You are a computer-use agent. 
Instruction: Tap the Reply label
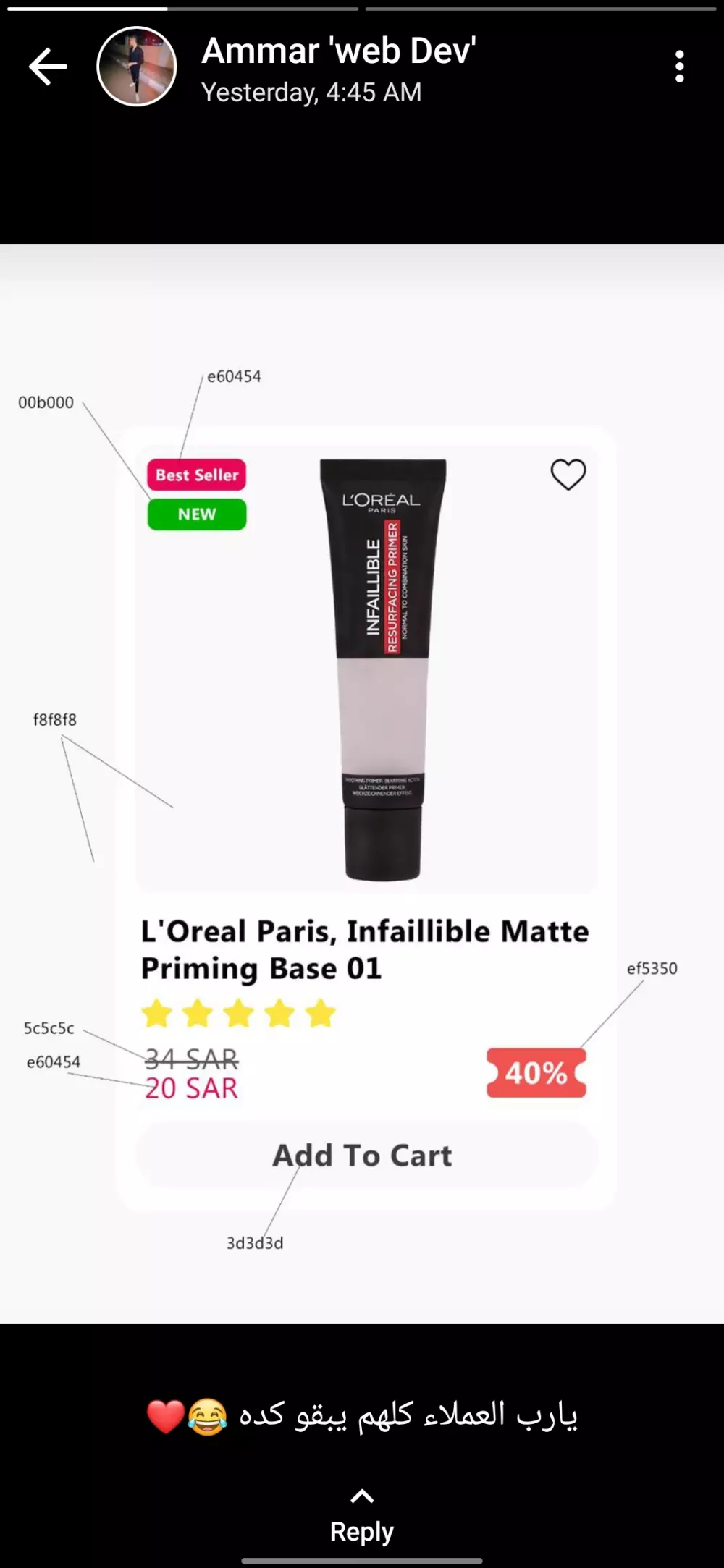[362, 1531]
